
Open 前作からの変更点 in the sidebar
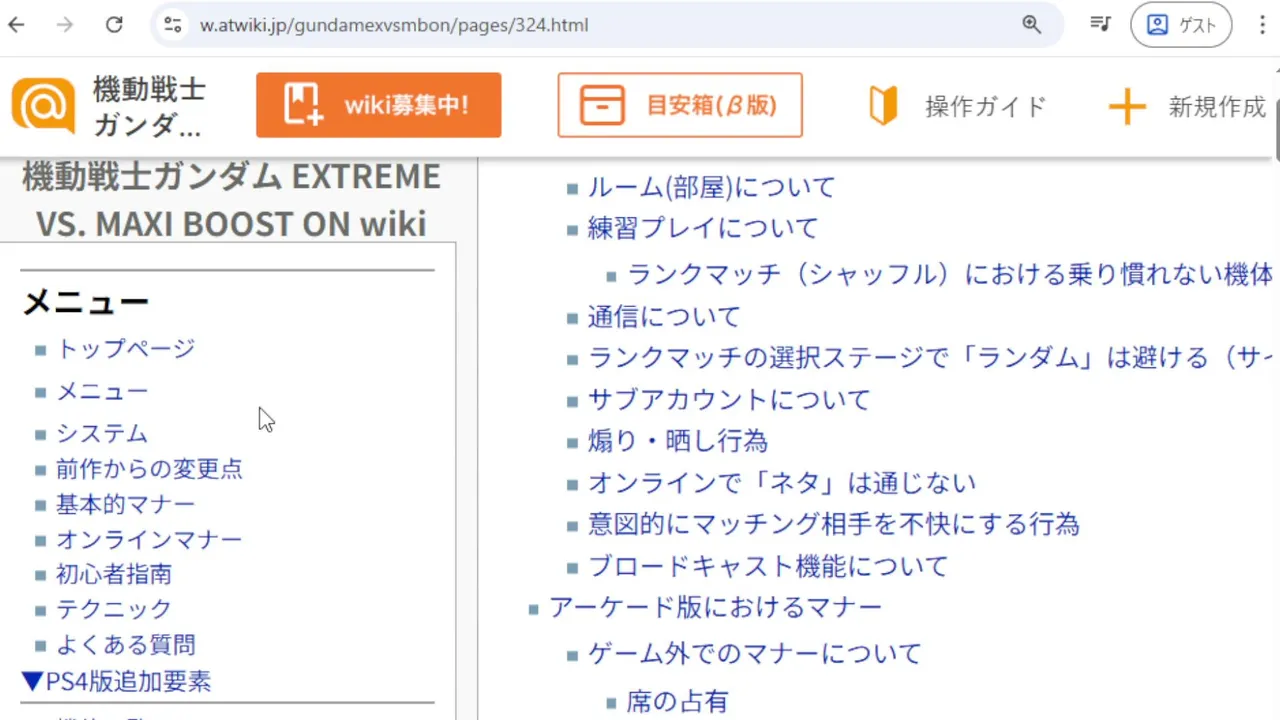(149, 468)
